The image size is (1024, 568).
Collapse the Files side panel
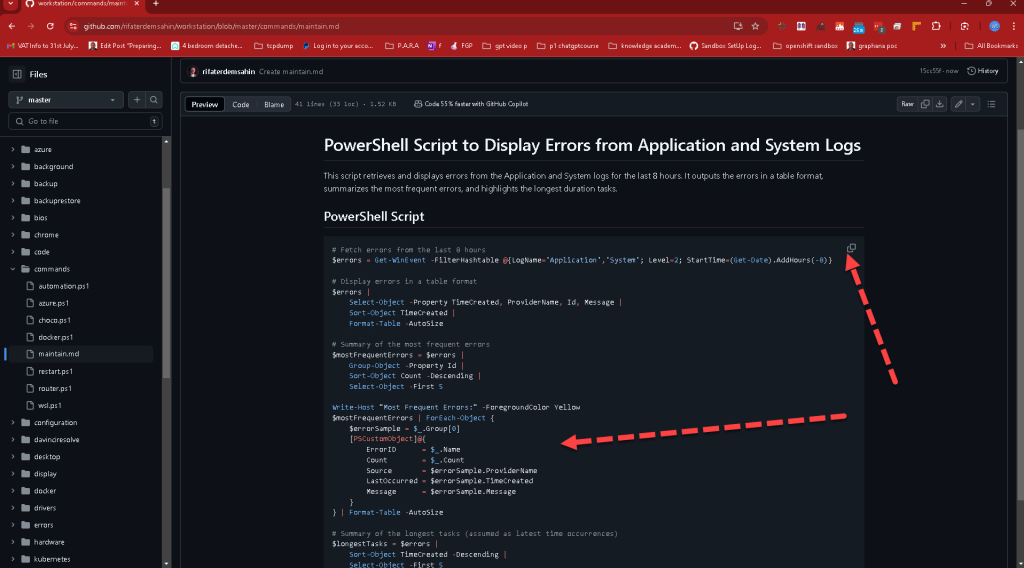pos(17,74)
